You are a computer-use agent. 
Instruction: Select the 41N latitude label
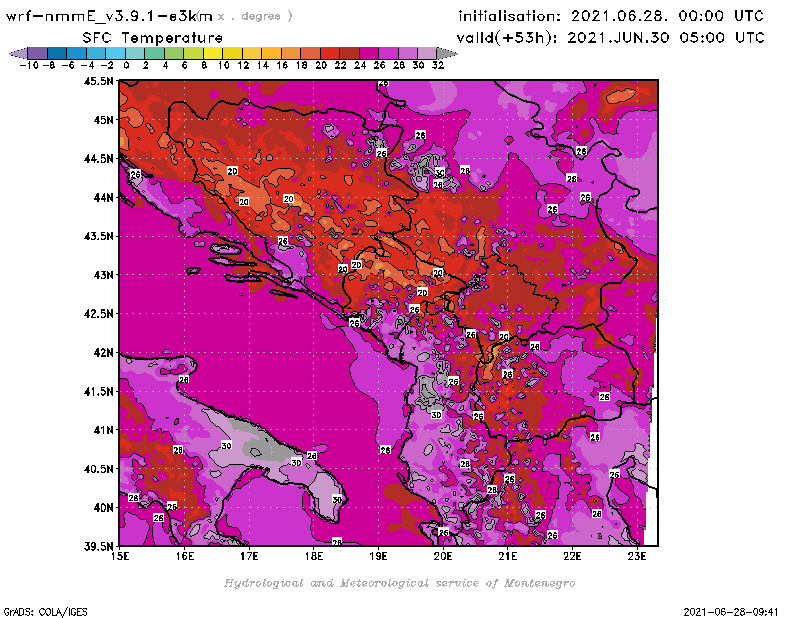[x=103, y=430]
